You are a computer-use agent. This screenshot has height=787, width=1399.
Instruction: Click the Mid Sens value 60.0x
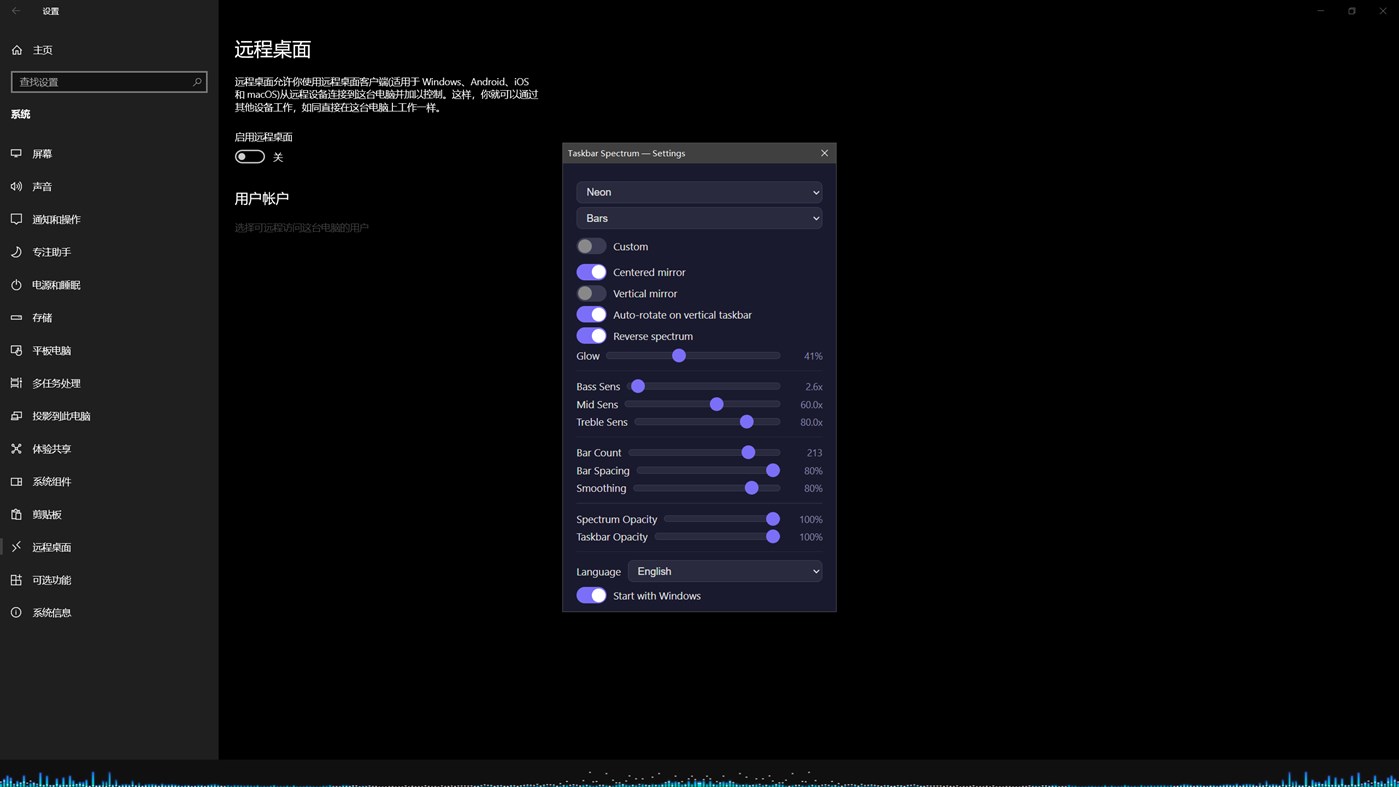click(811, 405)
